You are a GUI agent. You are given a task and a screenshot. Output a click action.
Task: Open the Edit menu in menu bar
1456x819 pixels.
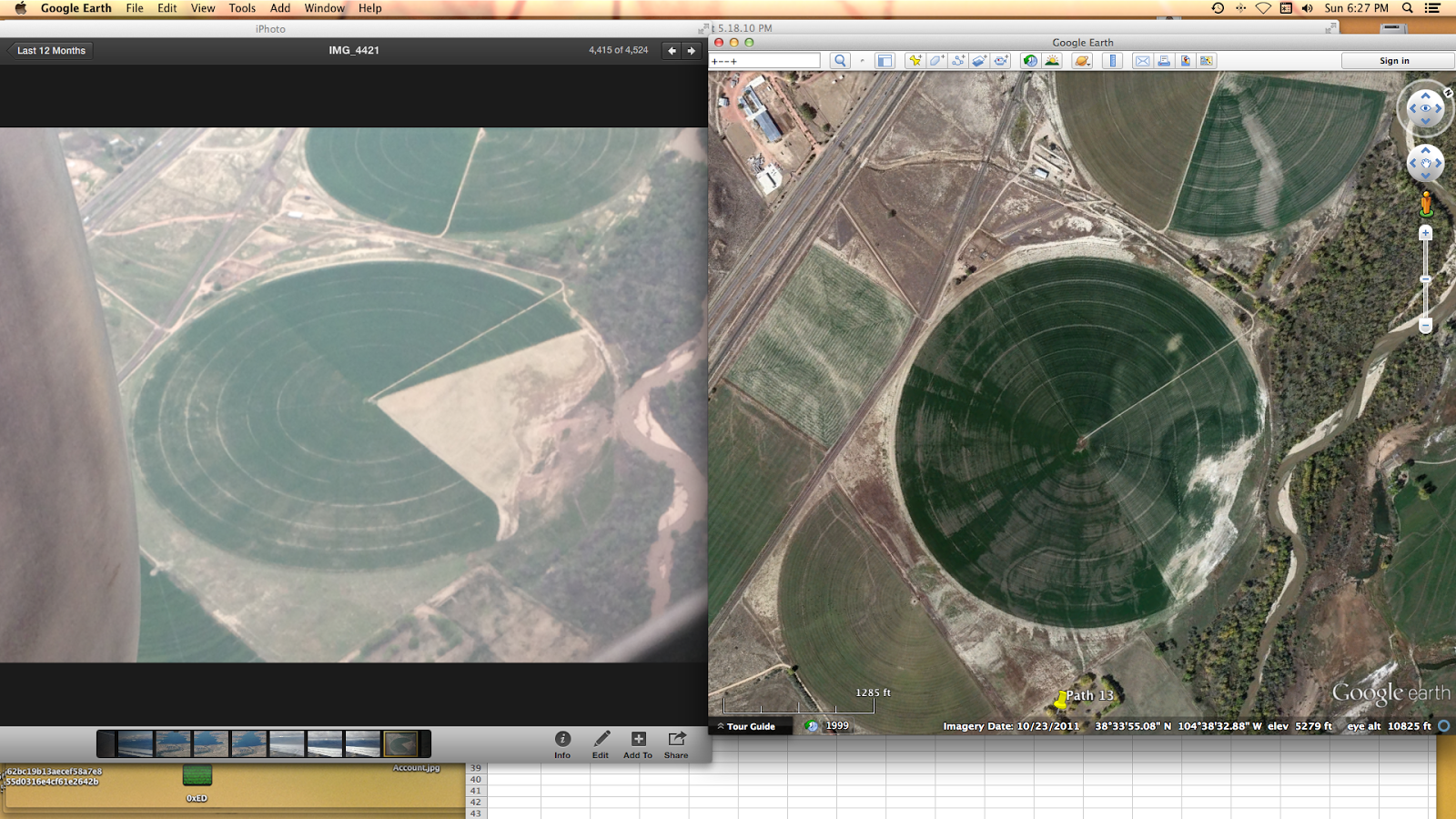(167, 8)
